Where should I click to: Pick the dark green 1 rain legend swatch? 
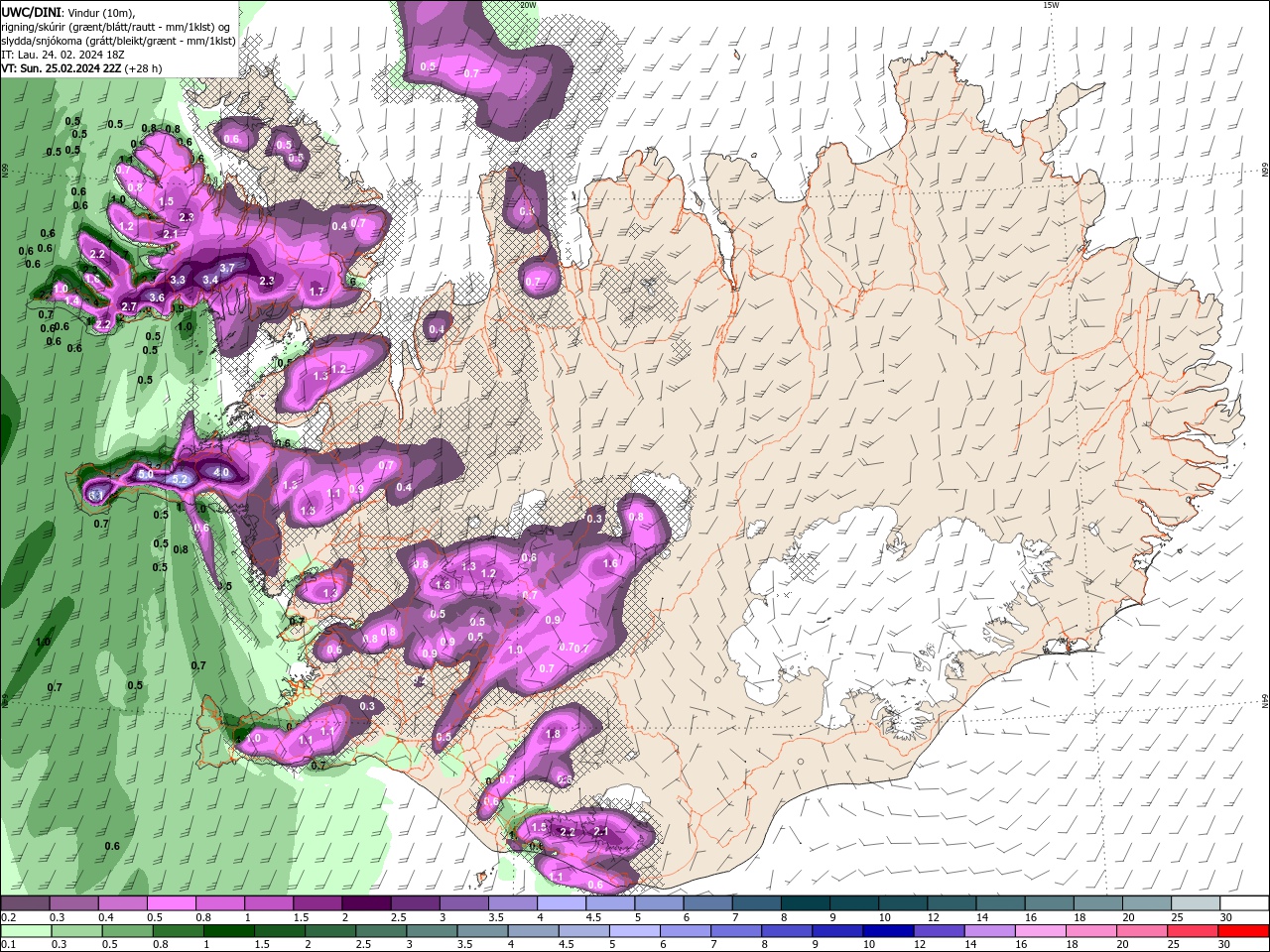(228, 931)
